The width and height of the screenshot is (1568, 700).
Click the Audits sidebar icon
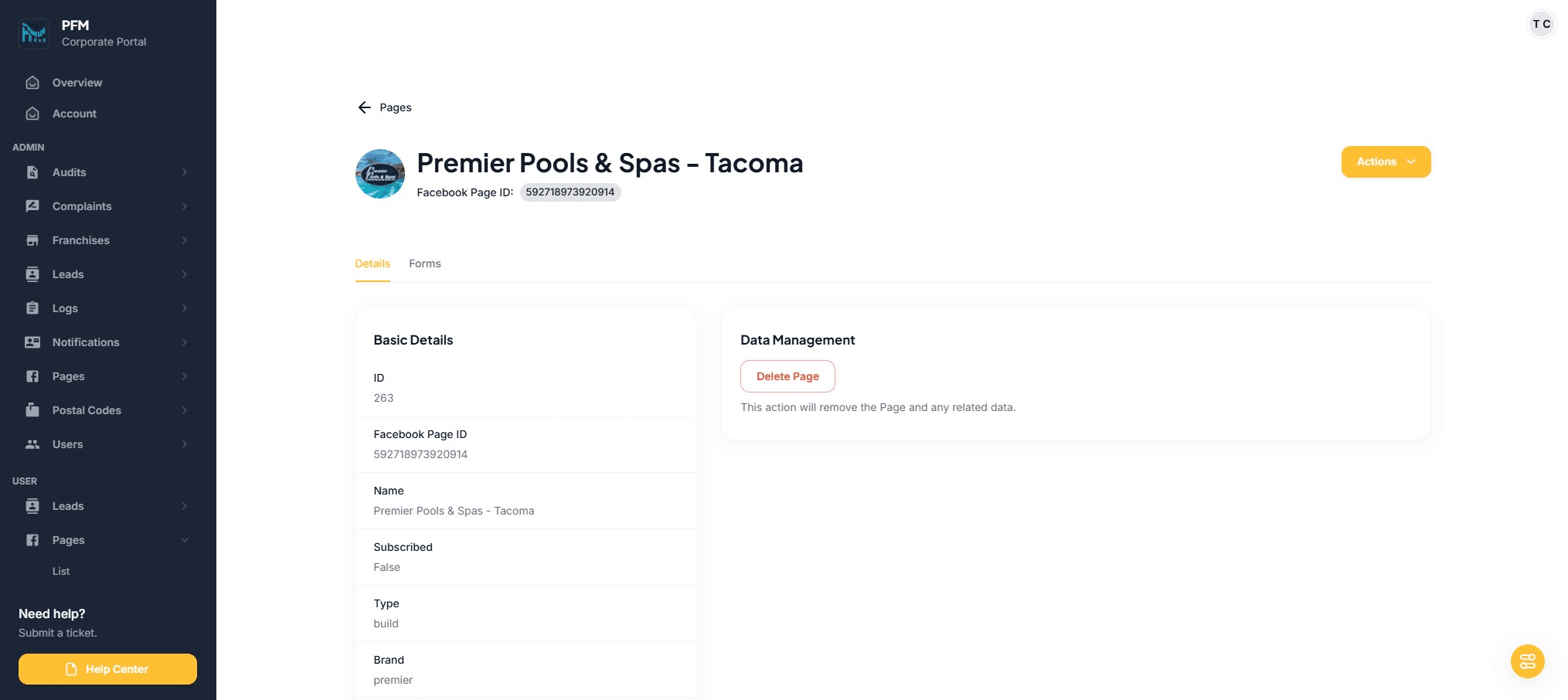(x=32, y=172)
